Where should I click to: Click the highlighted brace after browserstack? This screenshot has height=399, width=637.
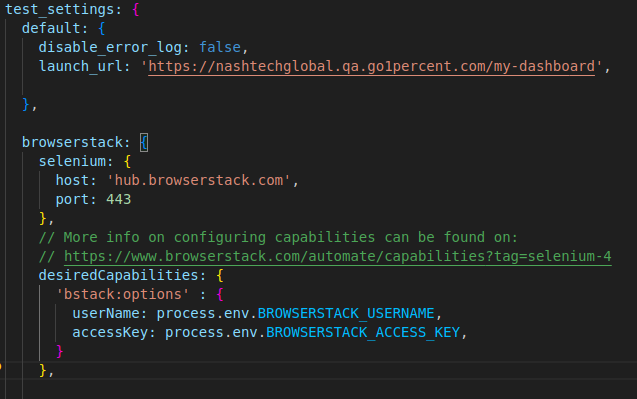(x=144, y=143)
